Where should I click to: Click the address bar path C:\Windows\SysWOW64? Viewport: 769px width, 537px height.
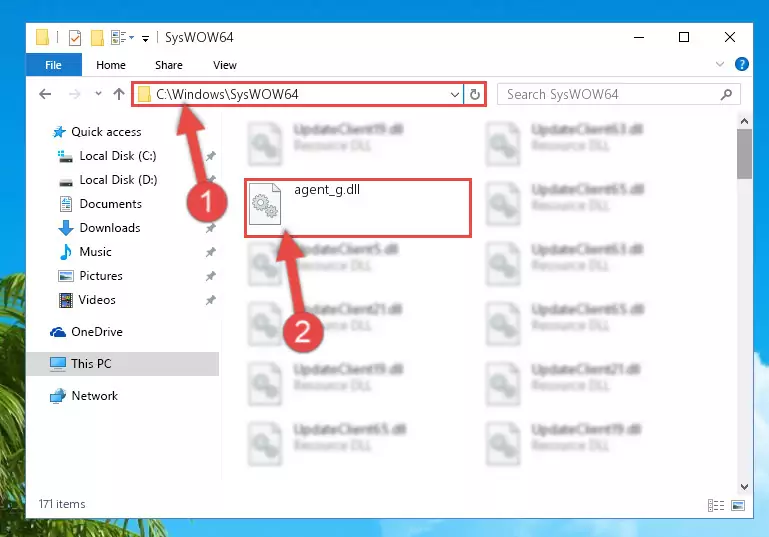[x=227, y=94]
